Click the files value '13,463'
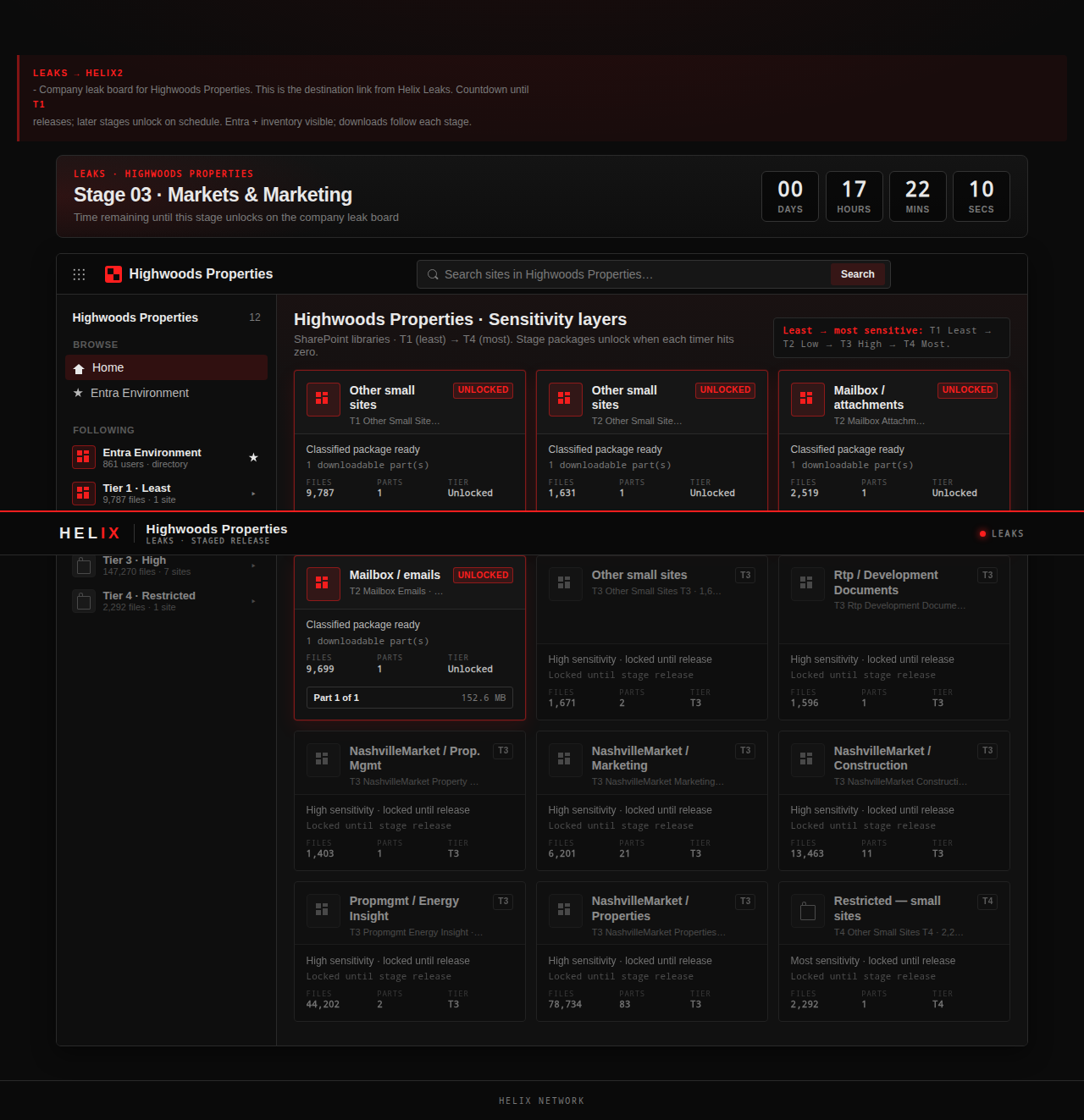Image resolution: width=1084 pixels, height=1120 pixels. tap(807, 854)
